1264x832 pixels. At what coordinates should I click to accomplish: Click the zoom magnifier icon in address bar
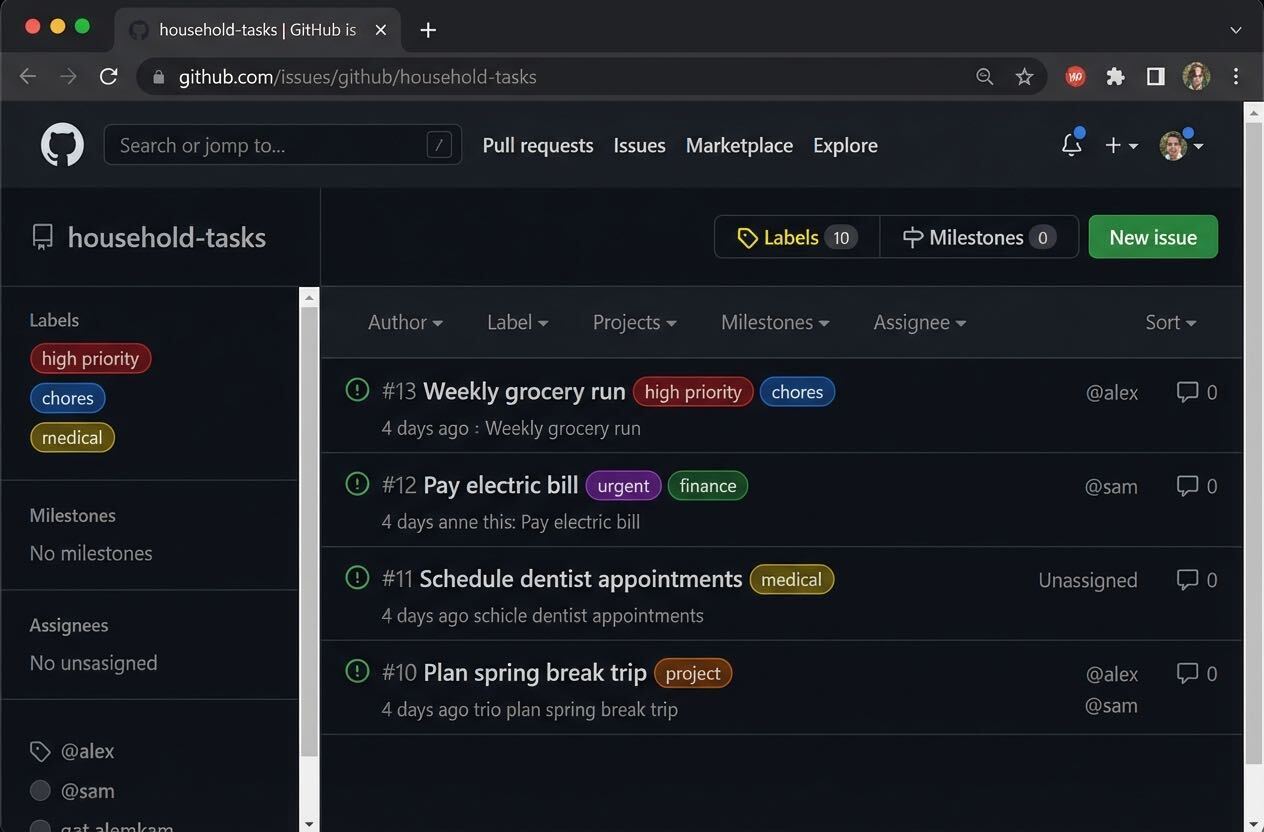coord(985,77)
